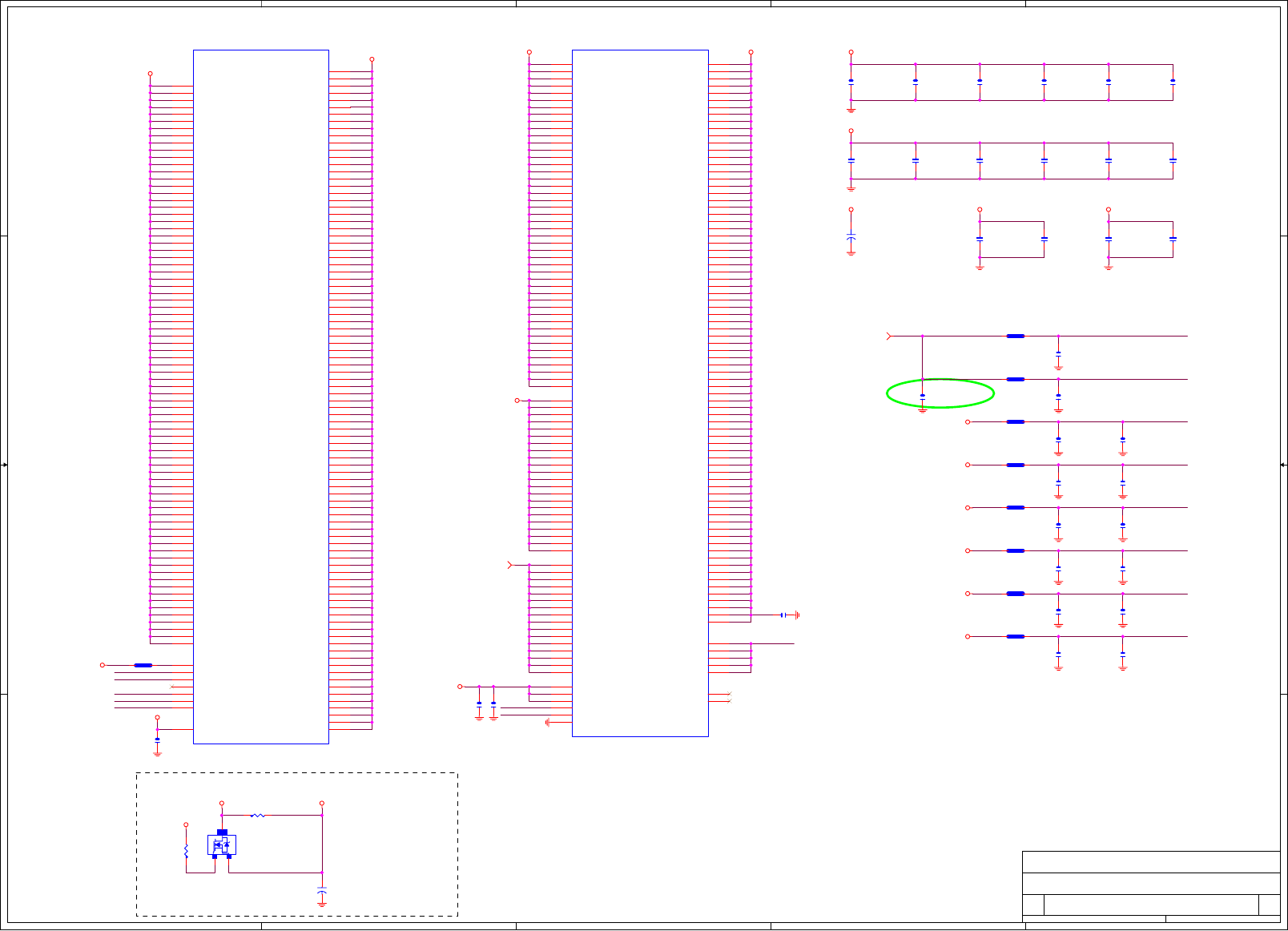This screenshot has height=931, width=1288.
Task: Click the title block at the sheet's bottom right
Action: tap(1151, 887)
